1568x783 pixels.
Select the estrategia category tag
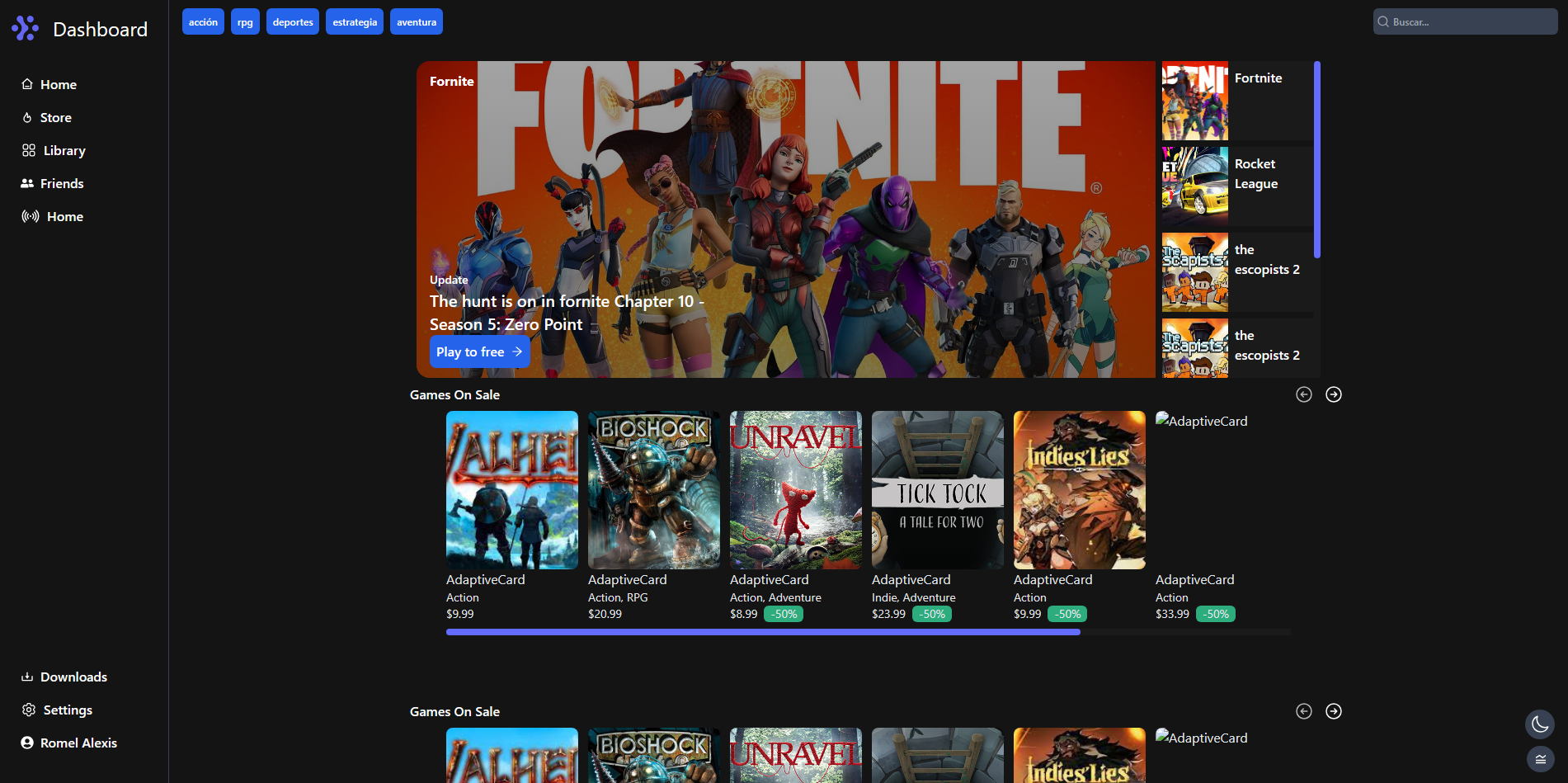pos(355,21)
